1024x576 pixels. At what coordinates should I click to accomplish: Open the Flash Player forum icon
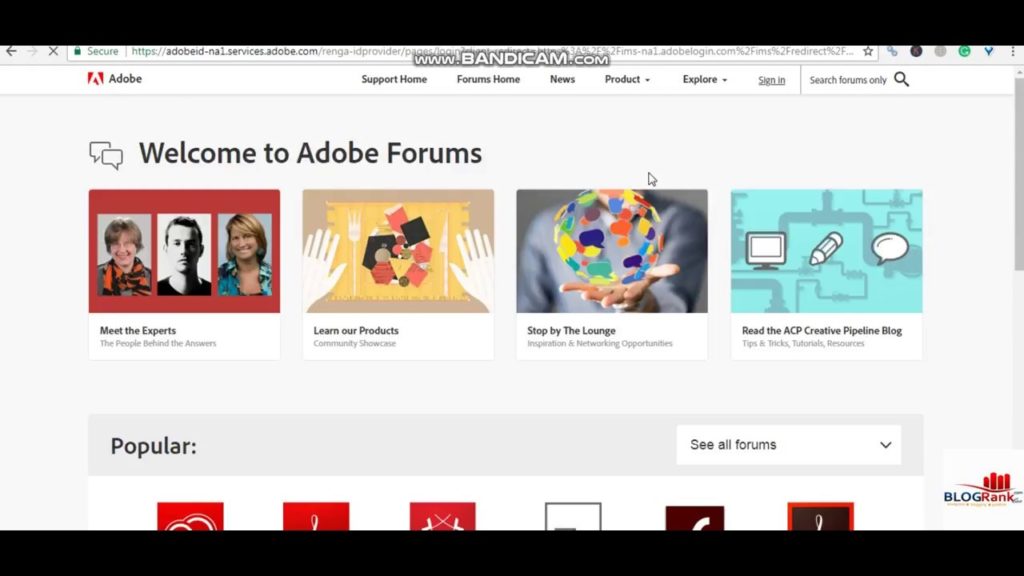(x=695, y=518)
